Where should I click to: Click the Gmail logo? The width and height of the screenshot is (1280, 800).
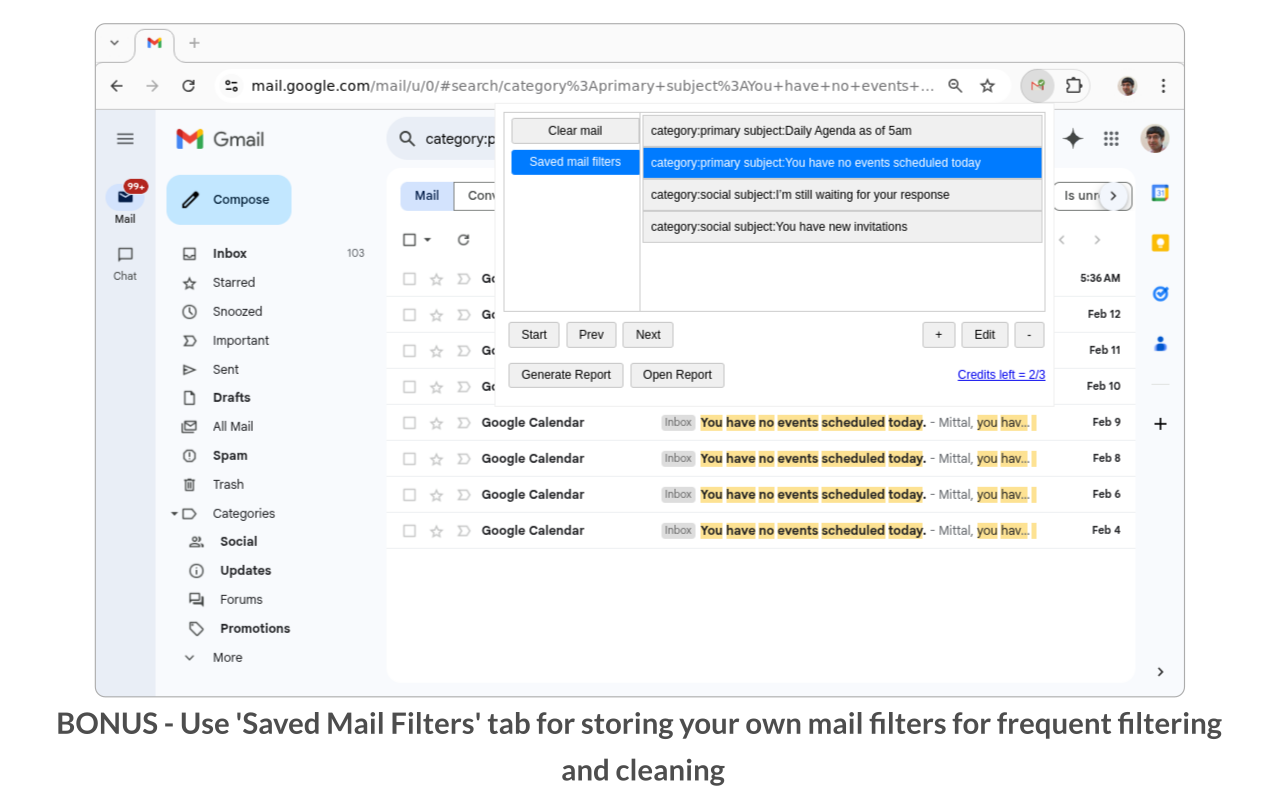point(220,139)
